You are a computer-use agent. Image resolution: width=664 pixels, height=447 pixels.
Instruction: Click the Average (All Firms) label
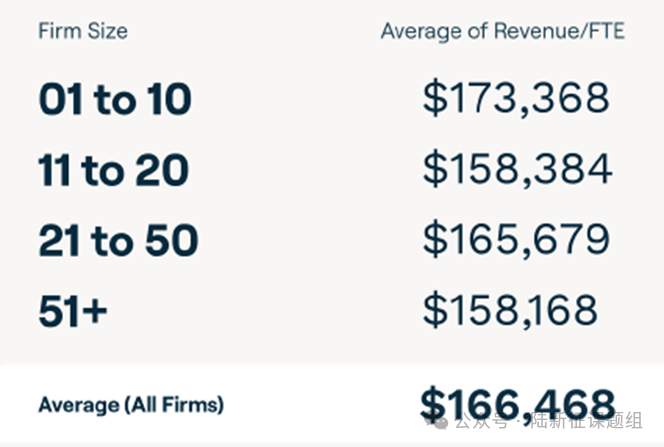coord(130,405)
